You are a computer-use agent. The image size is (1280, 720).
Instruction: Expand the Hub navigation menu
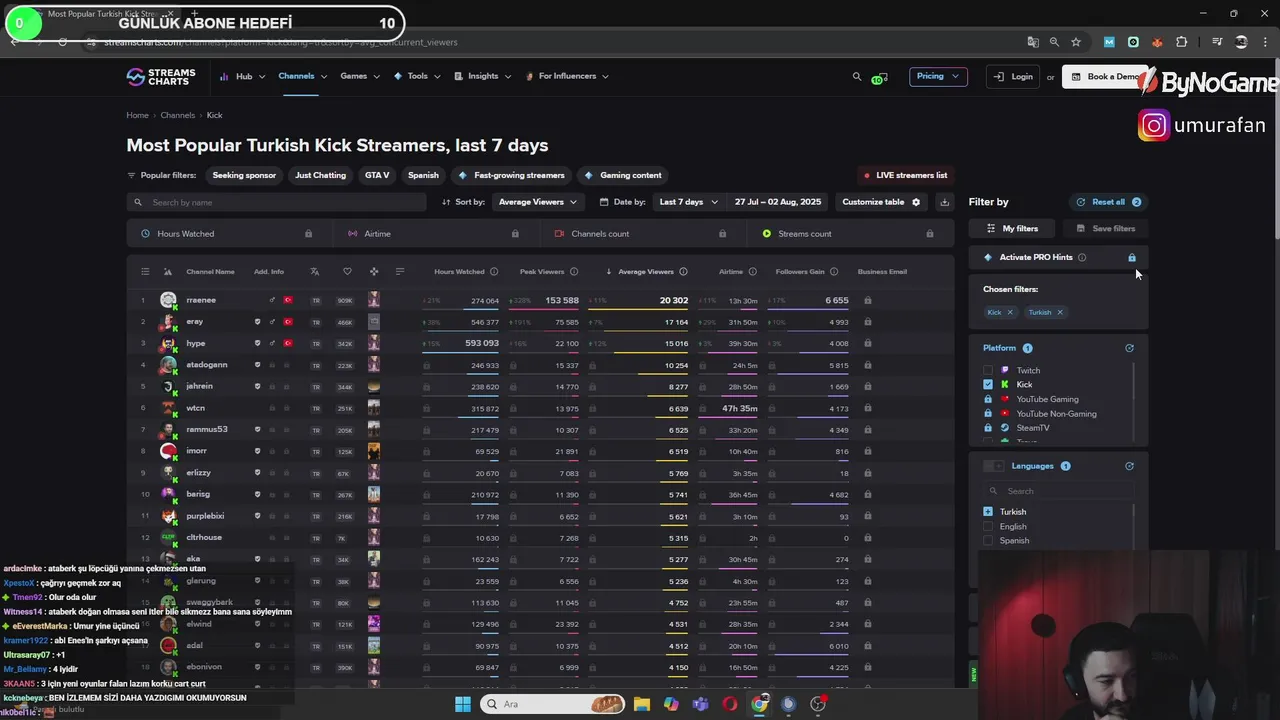click(243, 76)
